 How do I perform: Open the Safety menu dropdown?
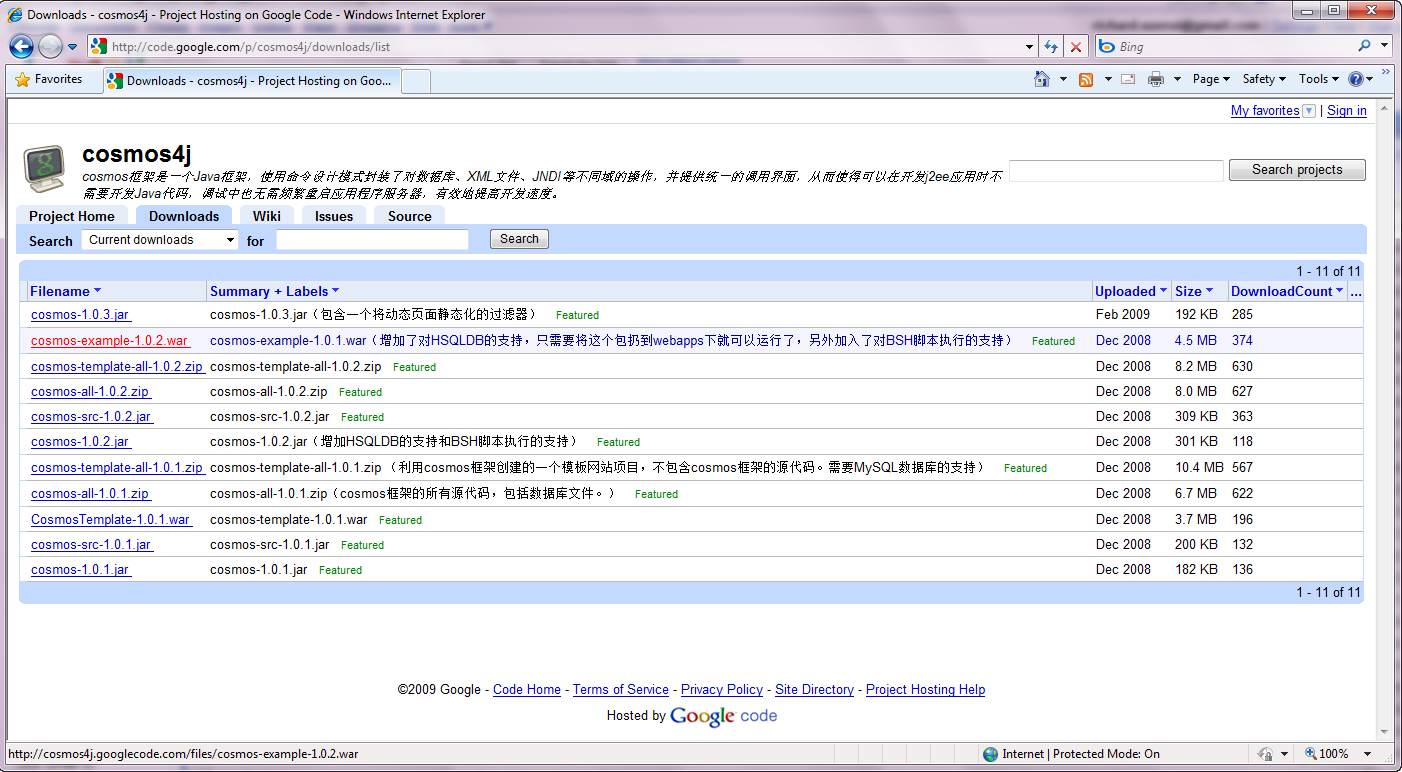[1264, 79]
